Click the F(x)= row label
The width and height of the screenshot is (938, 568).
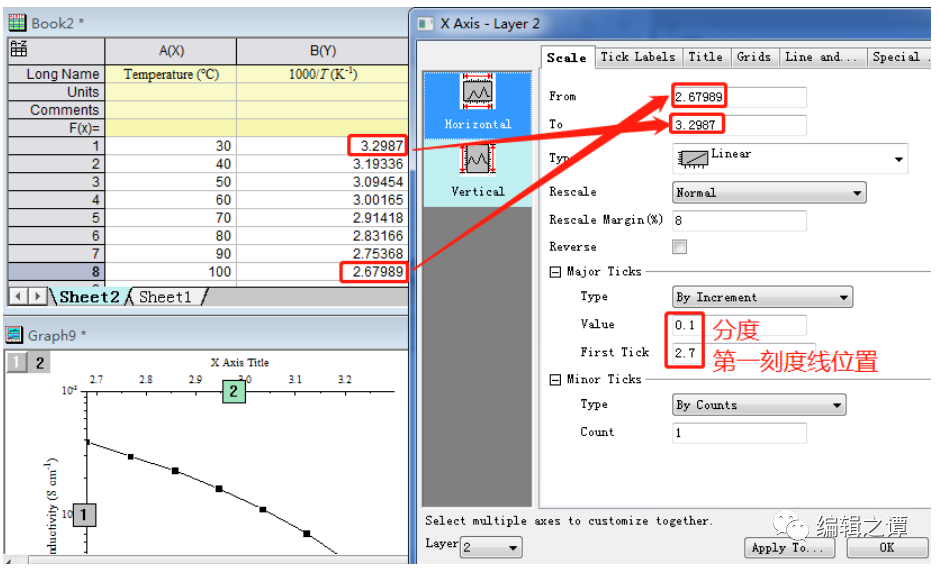[x=56, y=128]
